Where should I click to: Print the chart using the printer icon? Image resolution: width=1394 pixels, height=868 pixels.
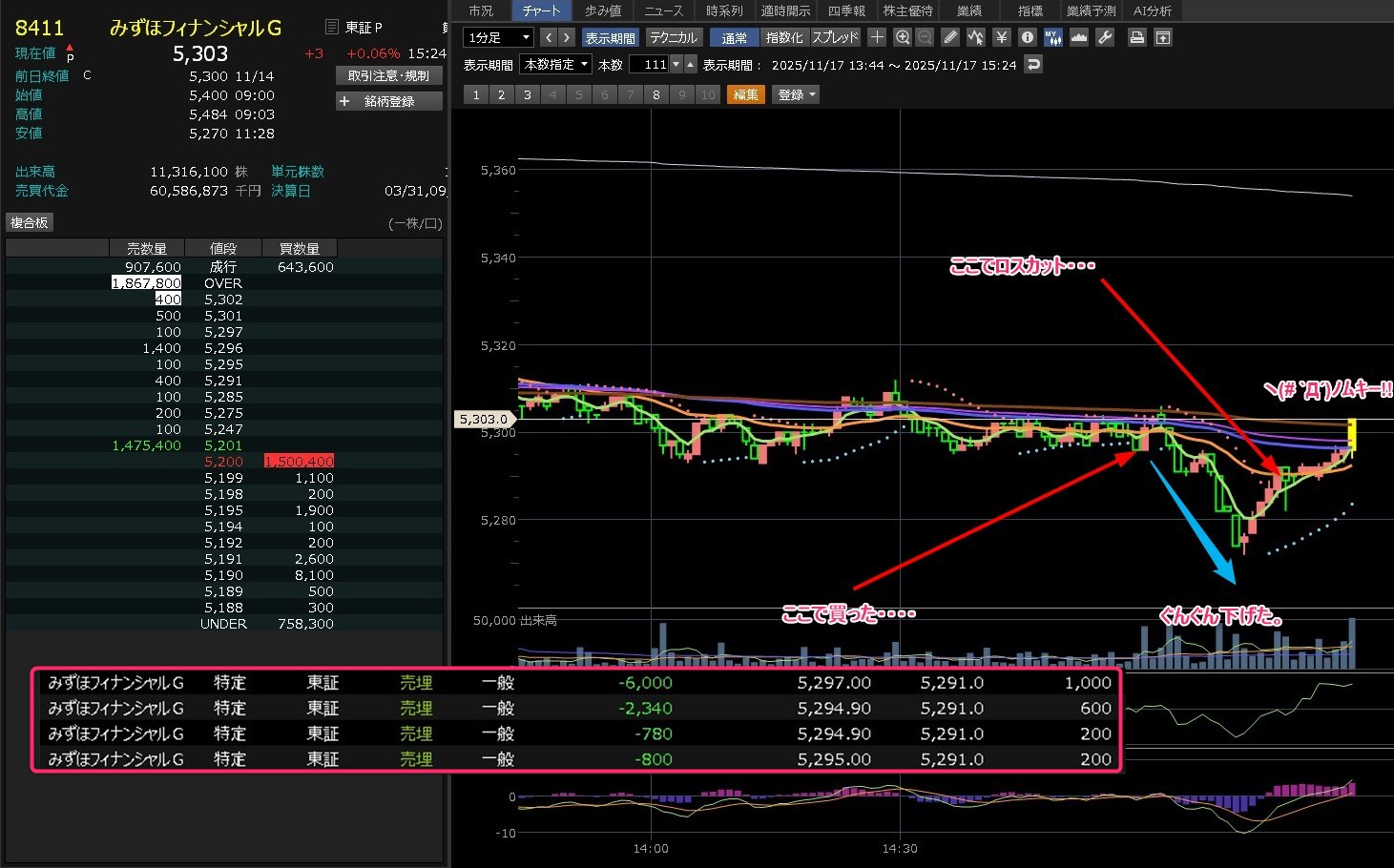coord(1136,37)
